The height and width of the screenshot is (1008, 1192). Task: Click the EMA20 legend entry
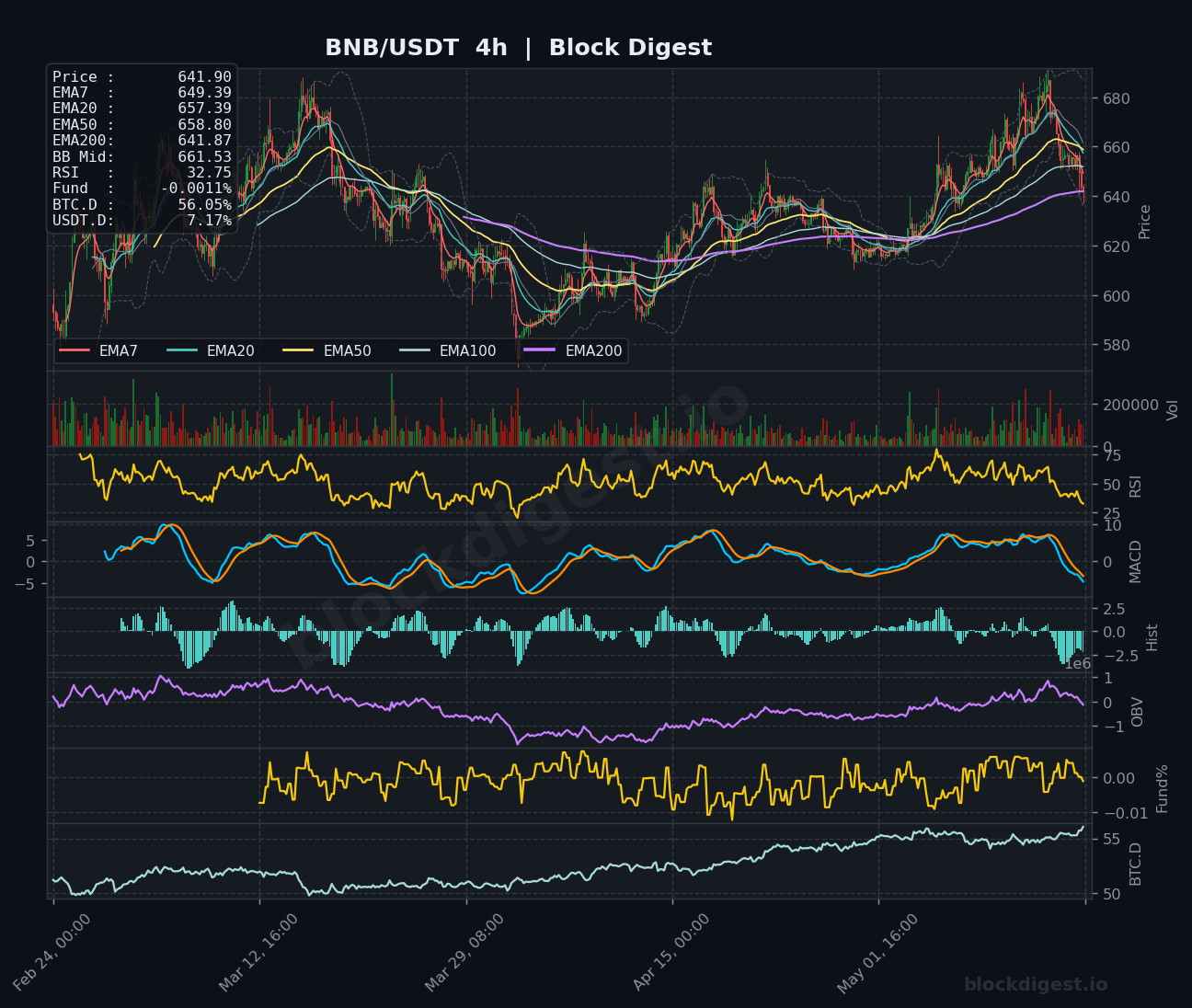click(211, 350)
